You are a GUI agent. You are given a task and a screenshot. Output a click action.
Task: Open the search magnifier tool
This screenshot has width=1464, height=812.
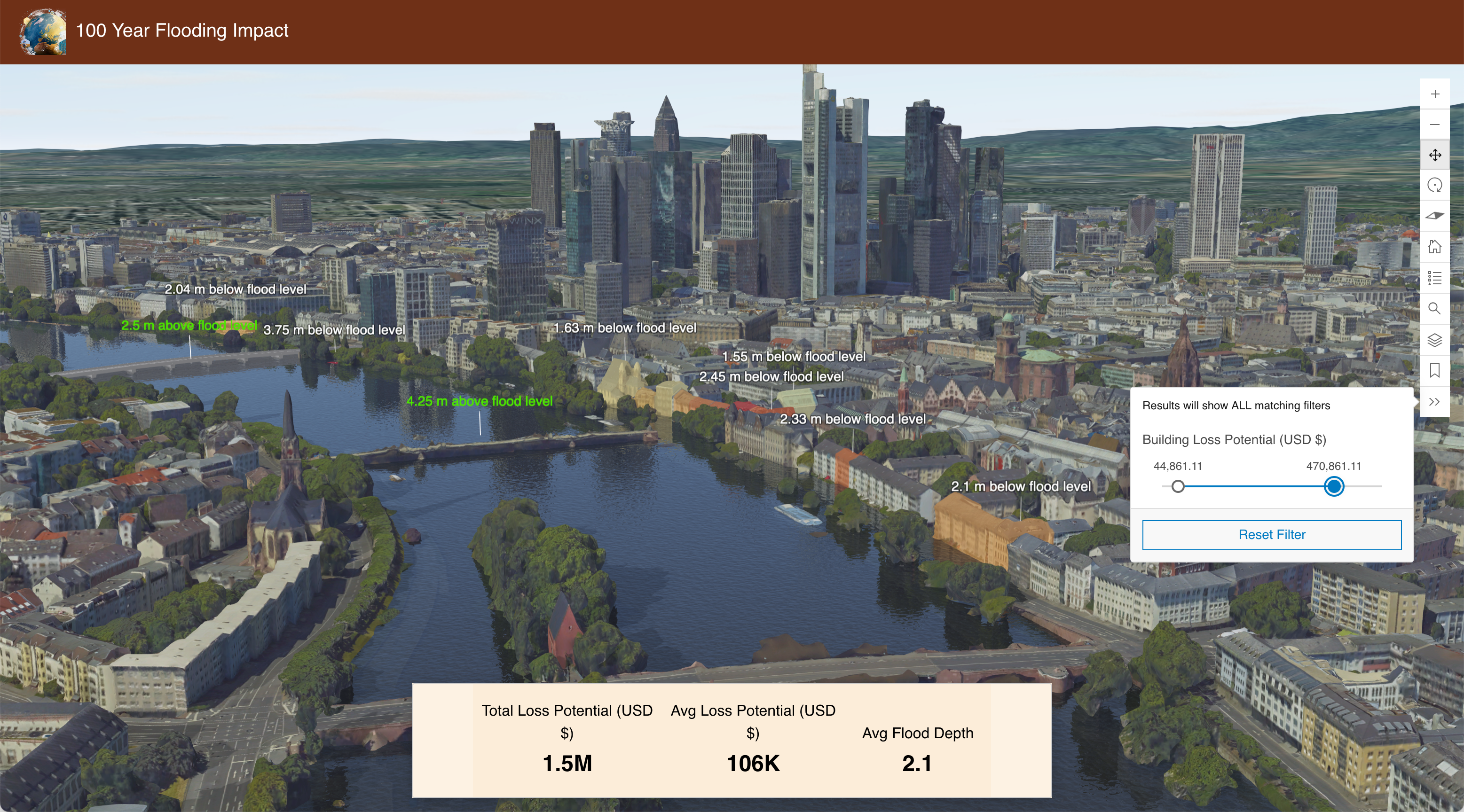pos(1434,309)
